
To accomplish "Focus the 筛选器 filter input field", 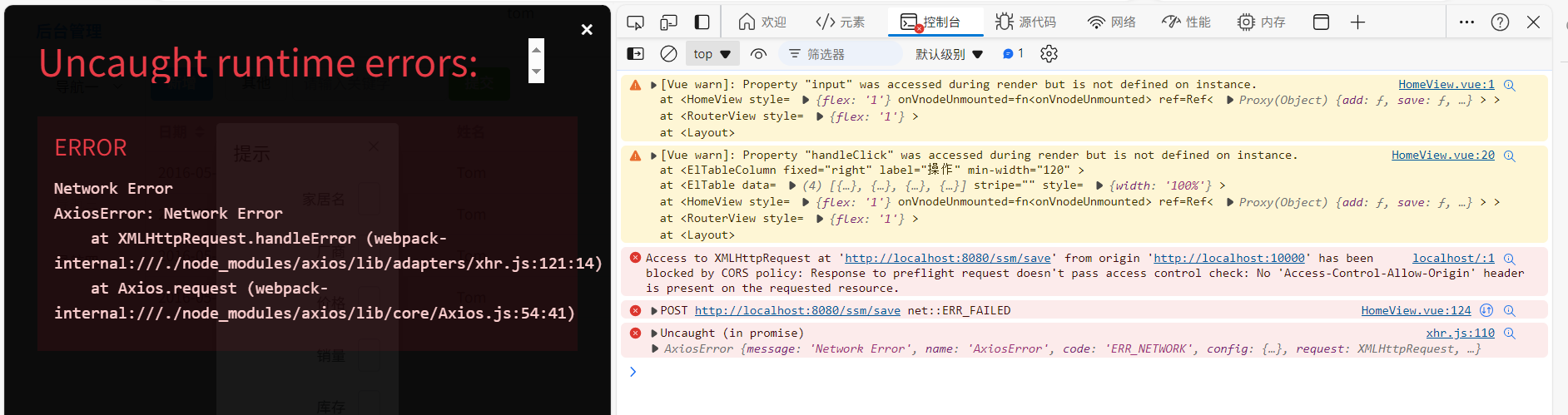I will click(x=840, y=54).
